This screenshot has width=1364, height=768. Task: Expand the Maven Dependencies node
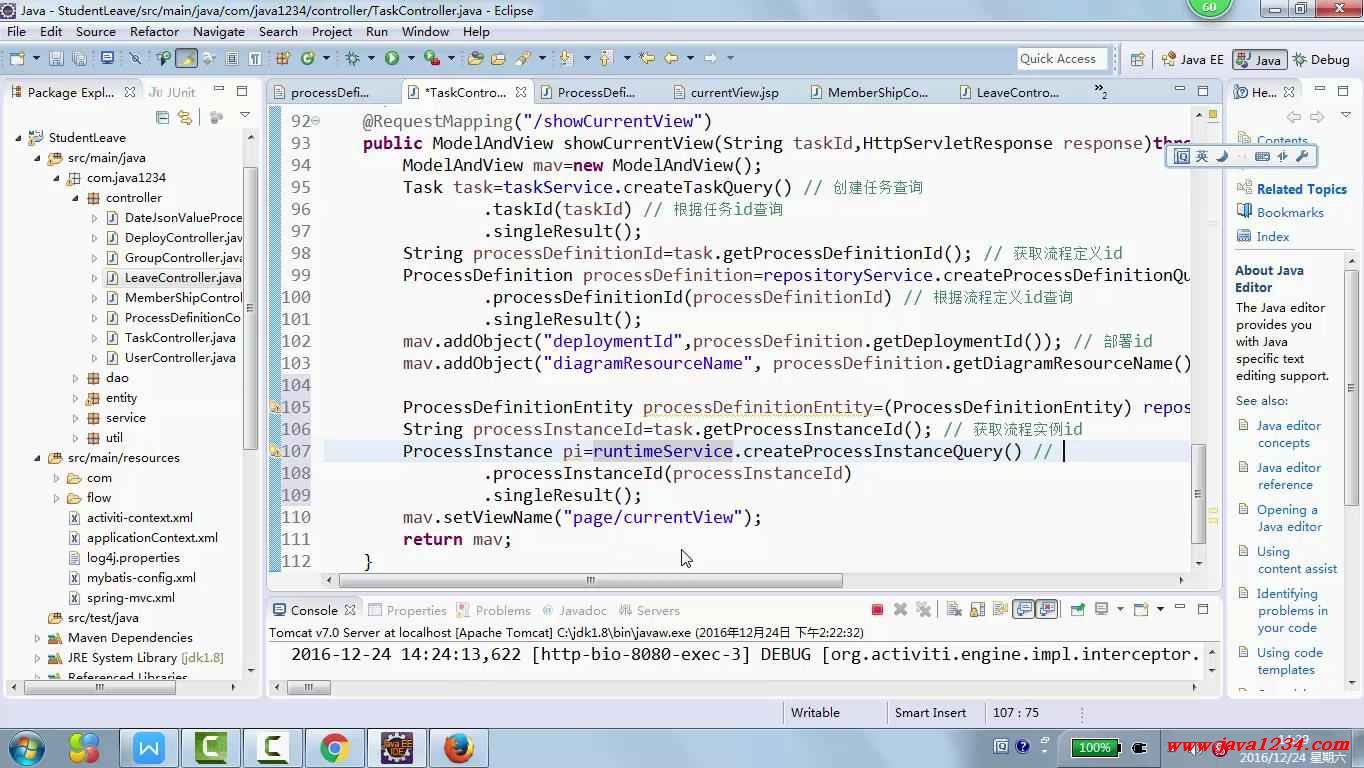(x=37, y=638)
